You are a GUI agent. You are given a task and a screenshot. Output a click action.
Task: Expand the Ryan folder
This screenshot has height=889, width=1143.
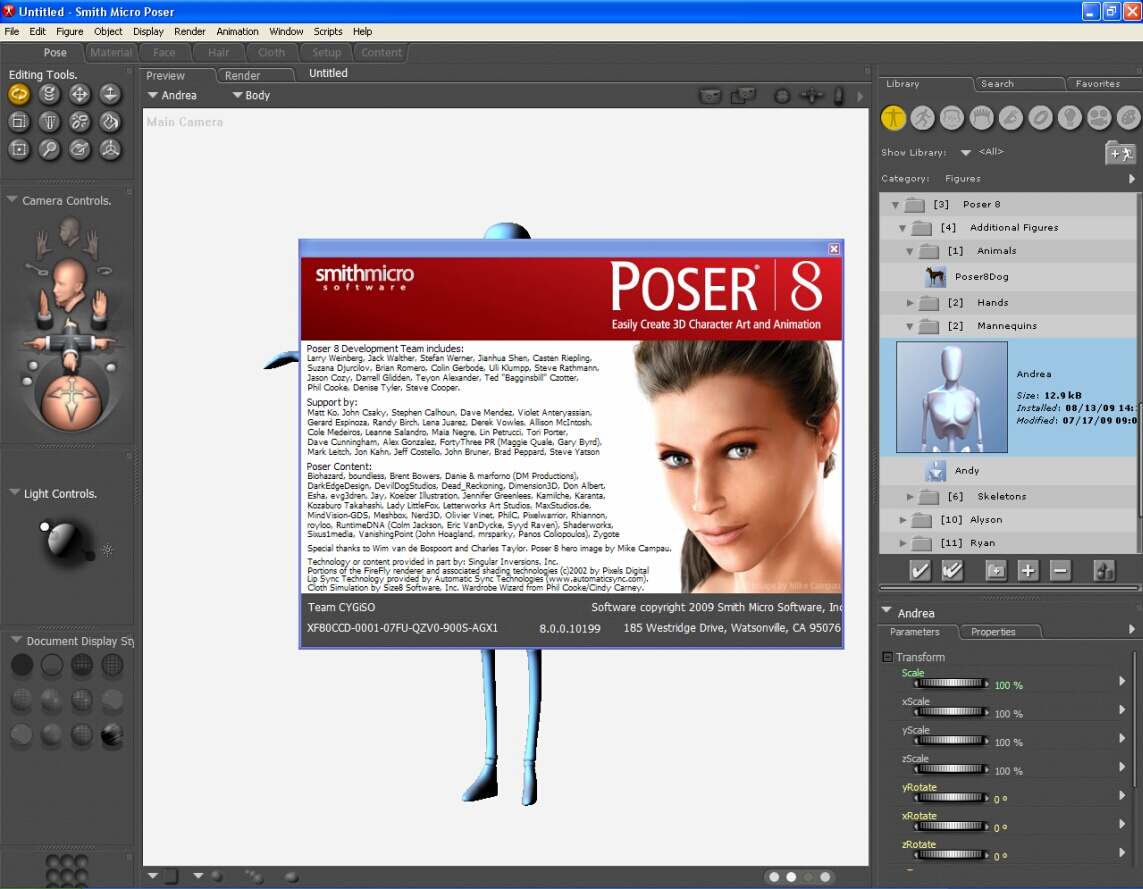click(x=902, y=543)
